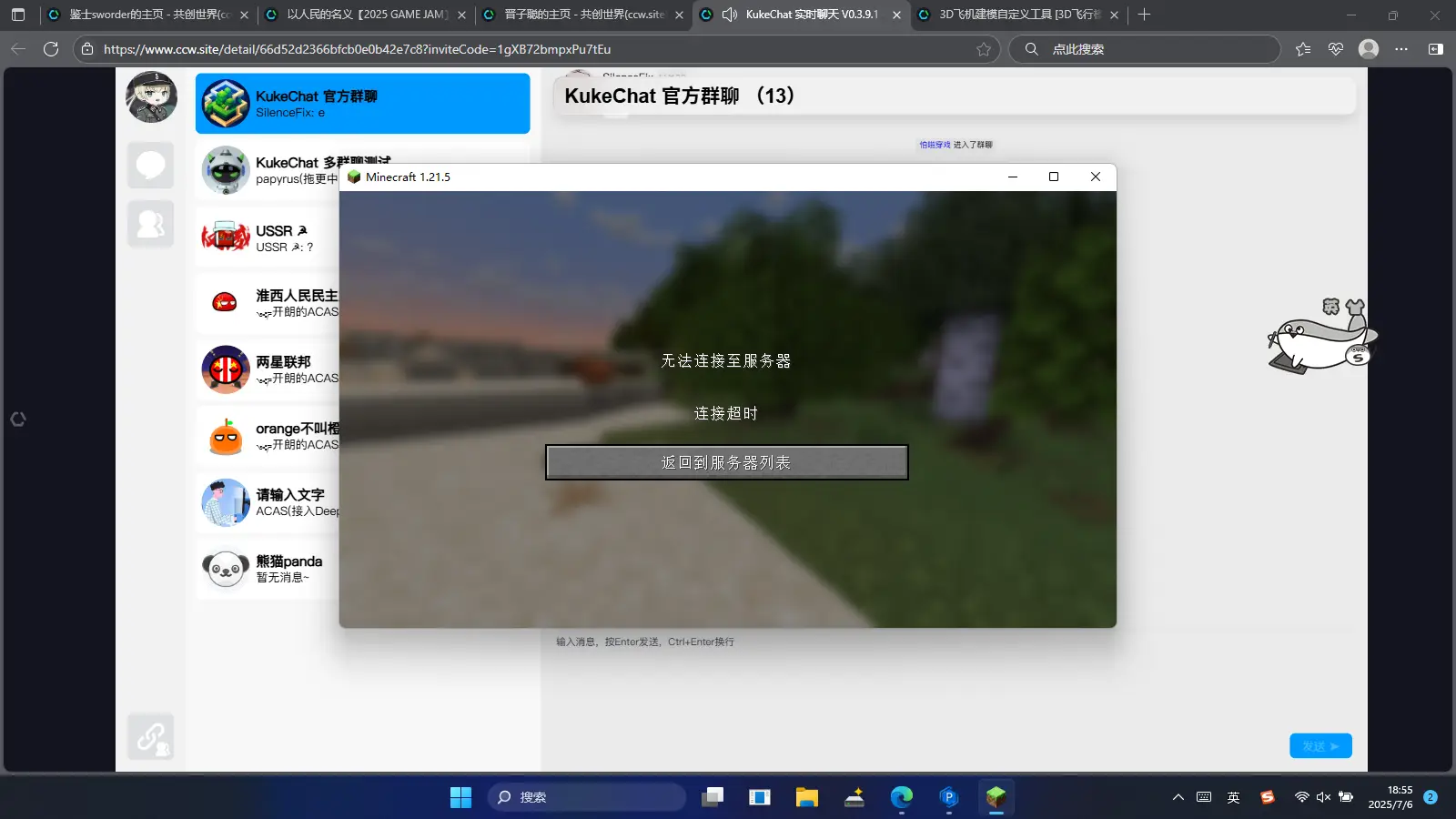Open Minecraft from taskbar
Screen dimensions: 1456x819
click(x=996, y=797)
